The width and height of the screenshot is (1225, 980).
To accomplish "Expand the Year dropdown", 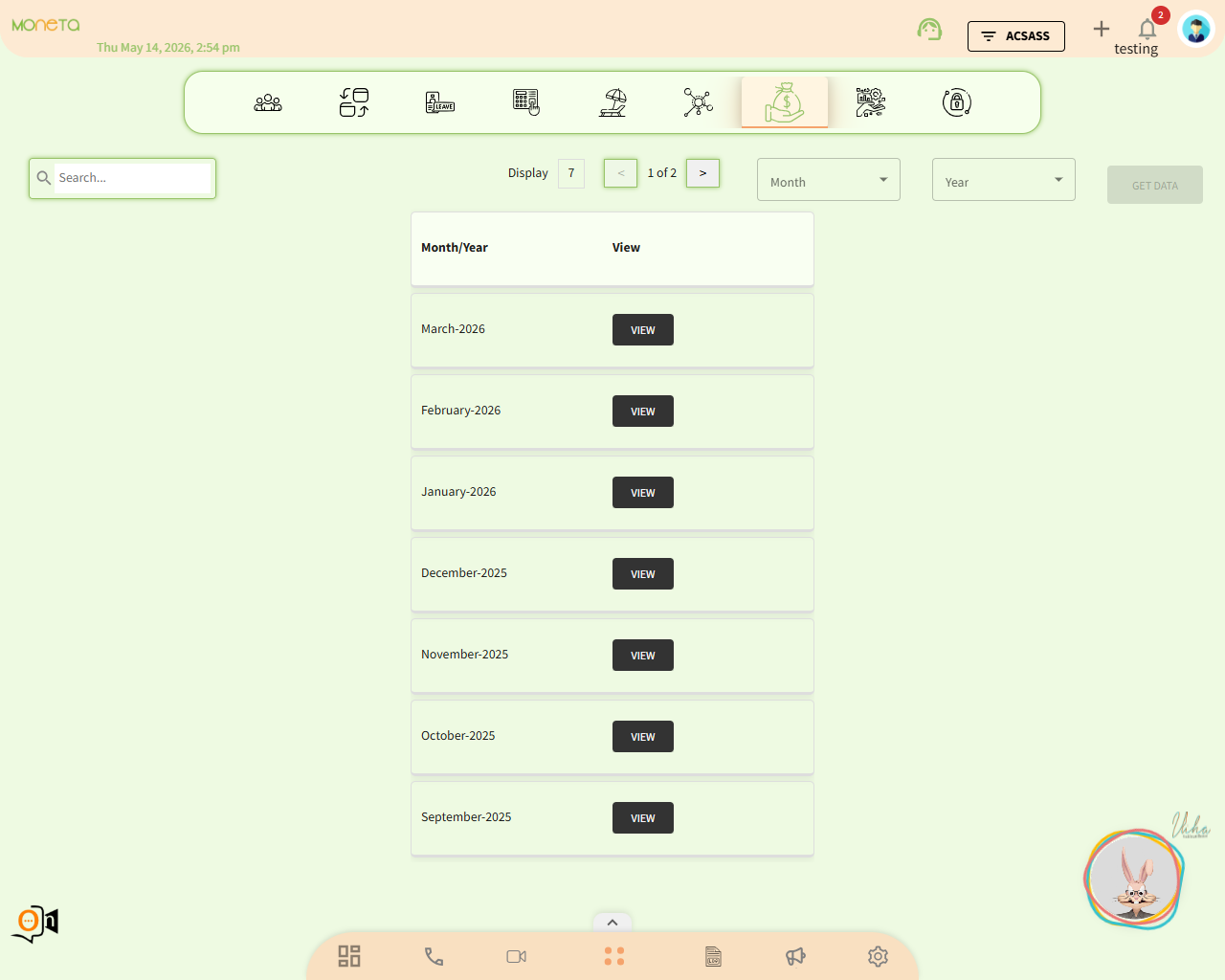I will click(x=1004, y=180).
